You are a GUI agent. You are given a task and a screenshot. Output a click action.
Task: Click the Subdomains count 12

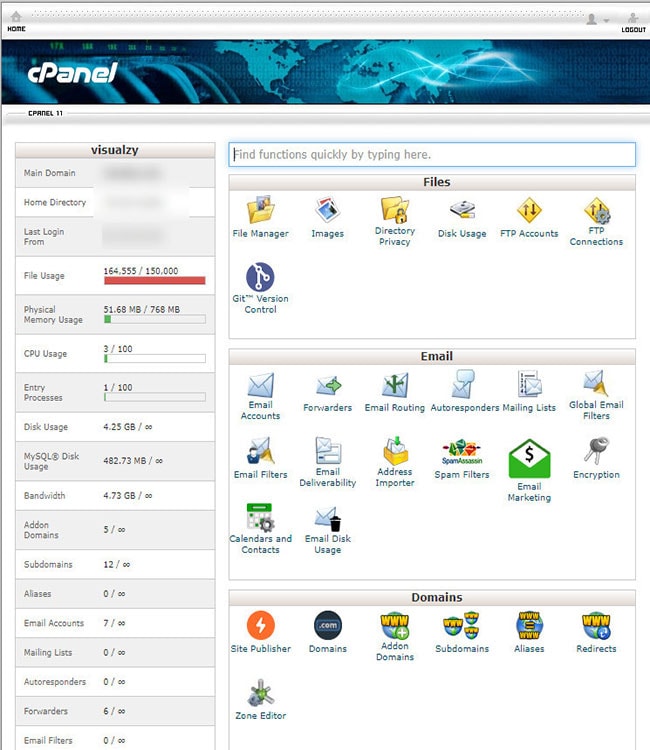(x=116, y=564)
